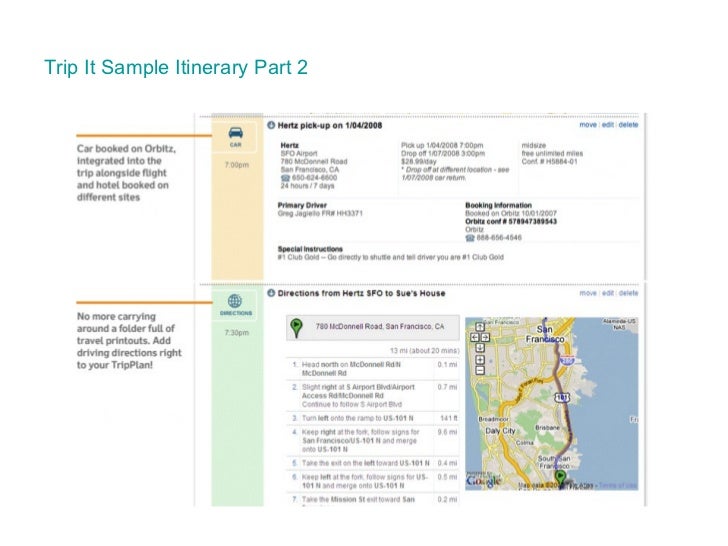This screenshot has height=546, width=728.
Task: Zoom in on the map
Action: point(480,360)
